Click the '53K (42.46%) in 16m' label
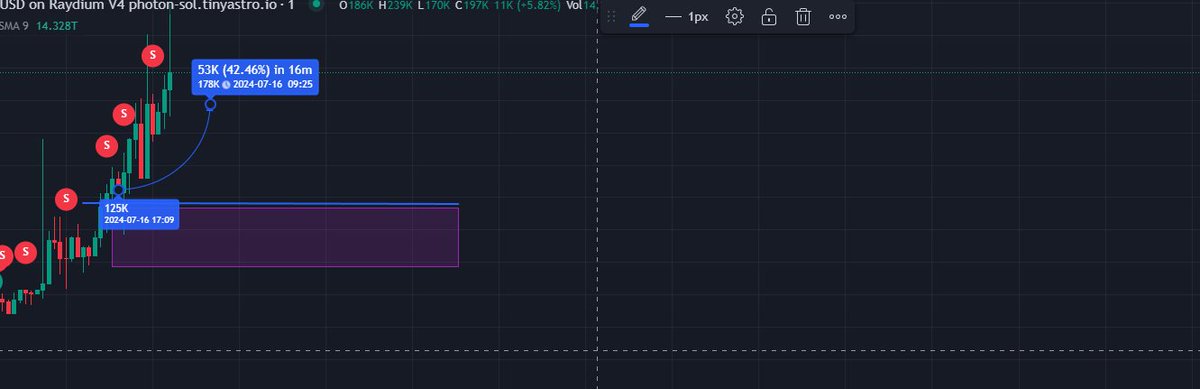This screenshot has width=1200, height=389. tap(255, 77)
